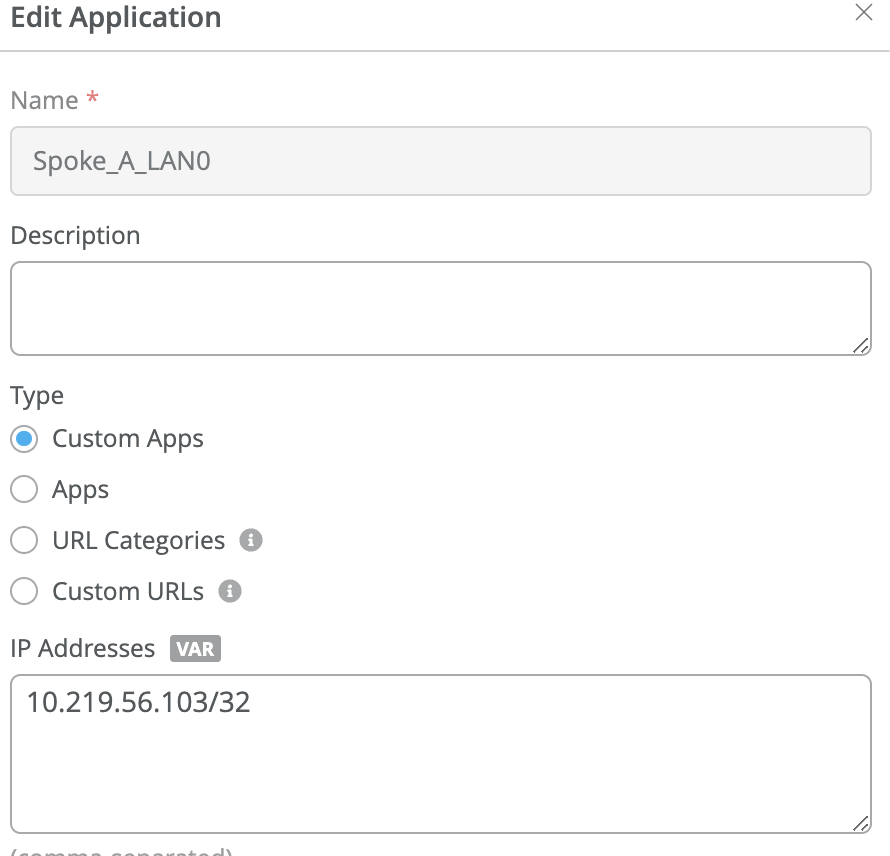Click the 'Edit Application' dialog title
This screenshot has height=856, width=890.
116,17
